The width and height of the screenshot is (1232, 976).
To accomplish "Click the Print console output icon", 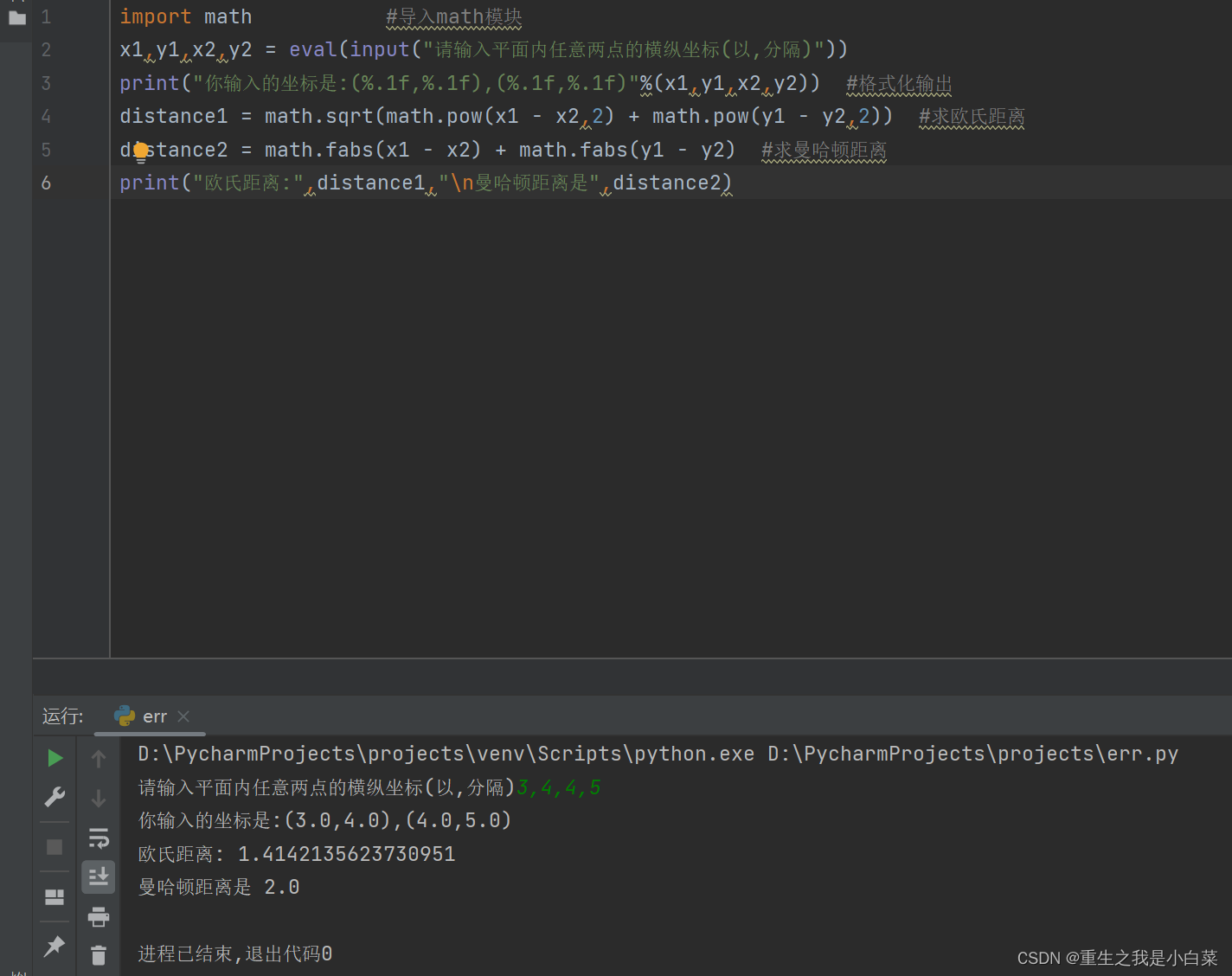I will (99, 916).
